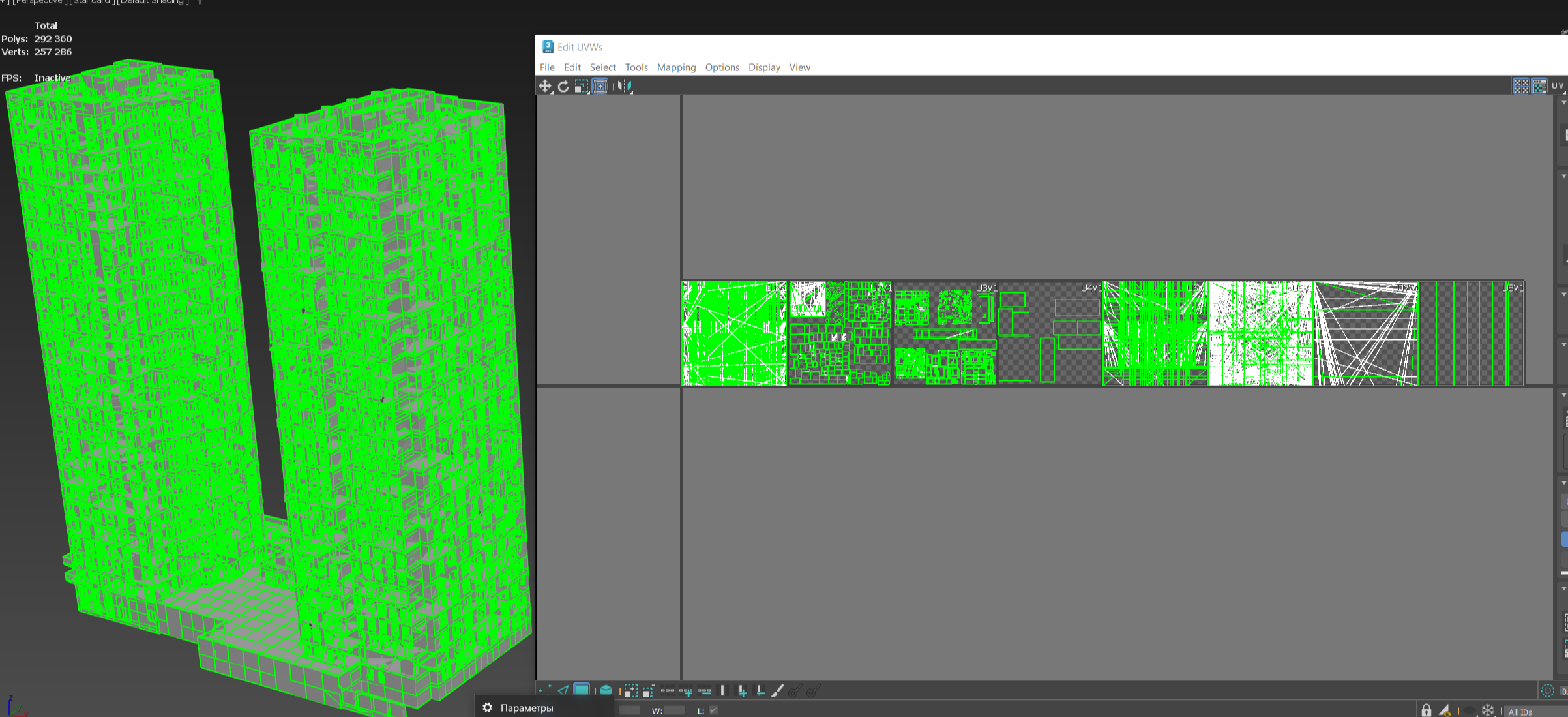This screenshot has height=717, width=1568.
Task: Toggle the Freeform mode tool
Action: click(600, 86)
